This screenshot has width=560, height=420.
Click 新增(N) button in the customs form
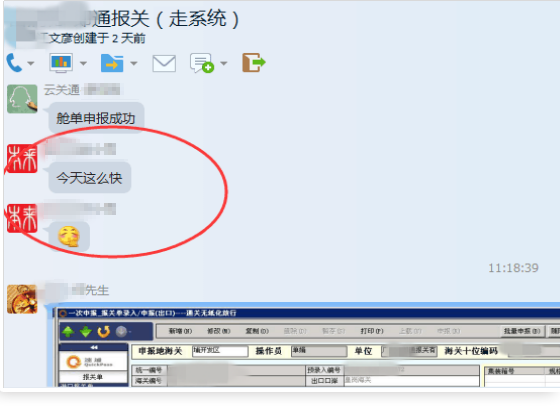pos(180,331)
